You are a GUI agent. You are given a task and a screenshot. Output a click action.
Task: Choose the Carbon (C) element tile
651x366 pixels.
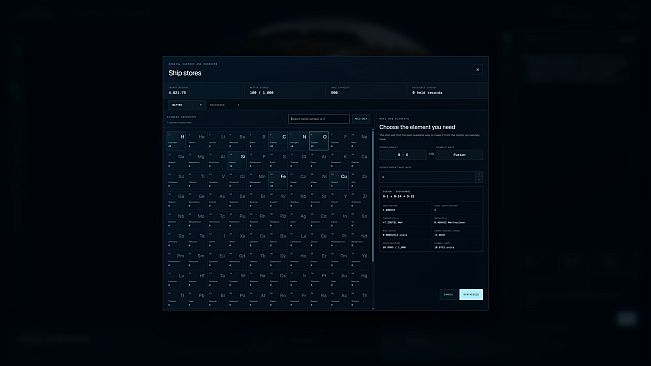[278, 141]
